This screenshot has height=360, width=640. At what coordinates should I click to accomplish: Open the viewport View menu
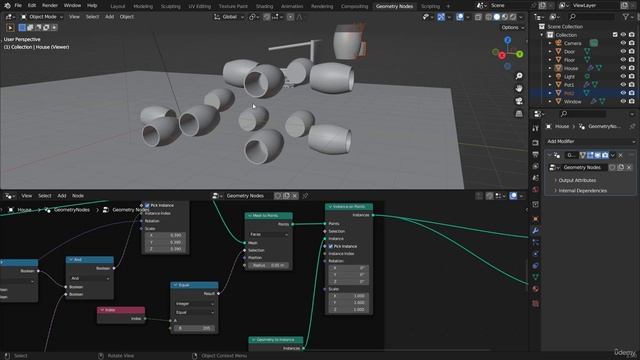pyautogui.click(x=74, y=17)
